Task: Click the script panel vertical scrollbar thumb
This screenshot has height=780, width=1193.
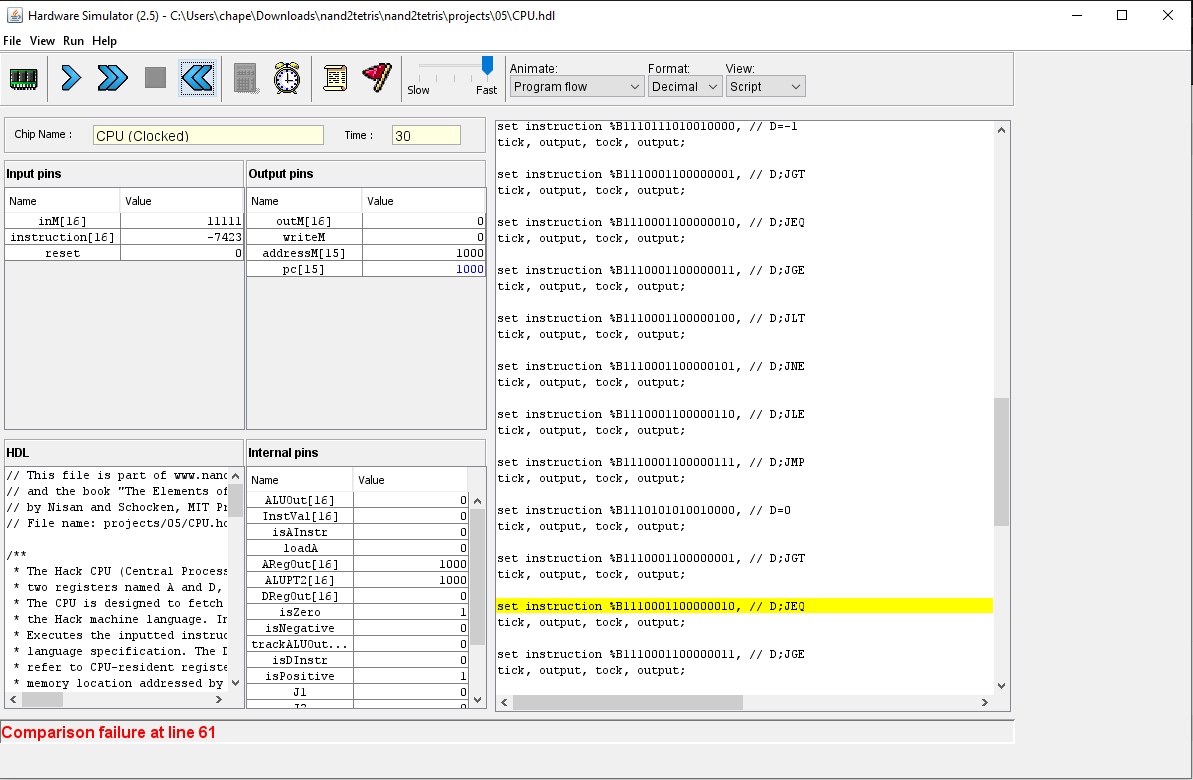Action: pyautogui.click(x=1002, y=460)
